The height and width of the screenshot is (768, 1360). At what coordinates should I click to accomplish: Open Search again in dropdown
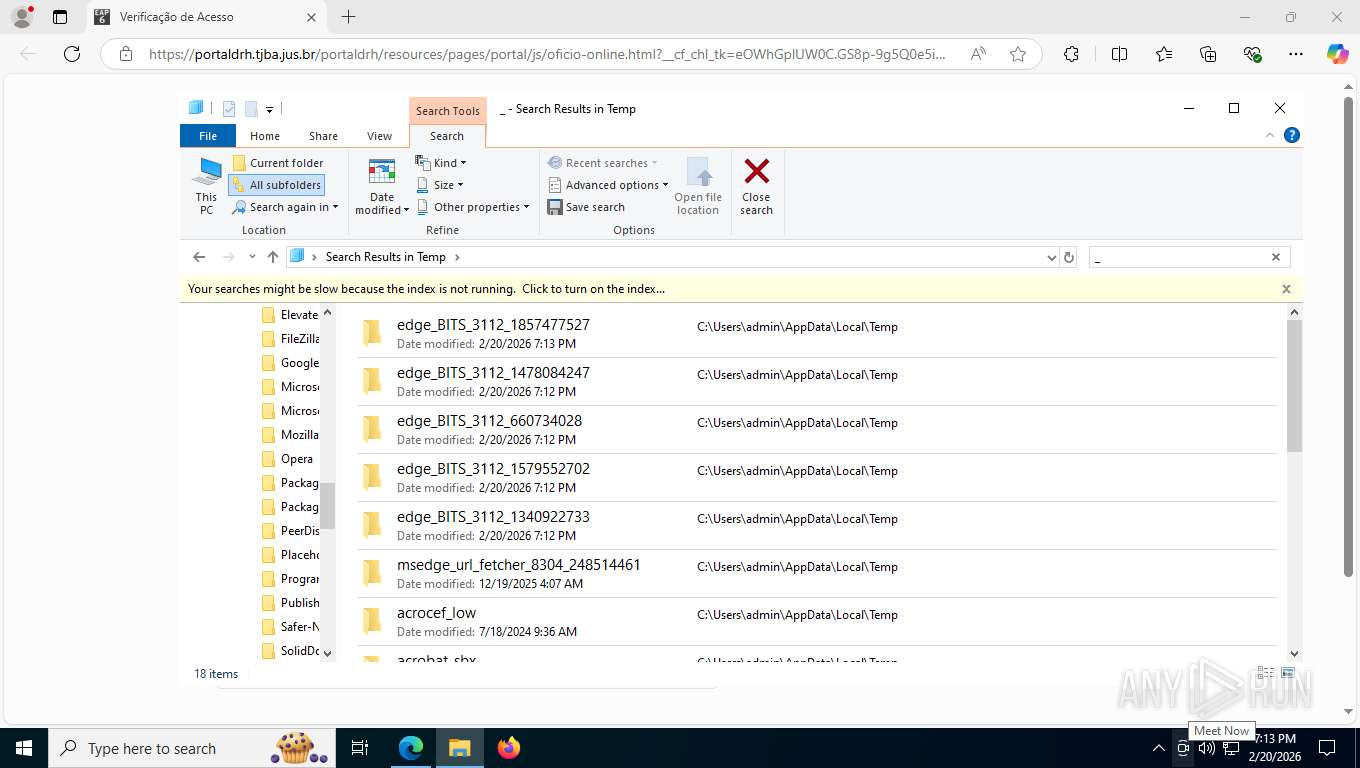[x=285, y=207]
